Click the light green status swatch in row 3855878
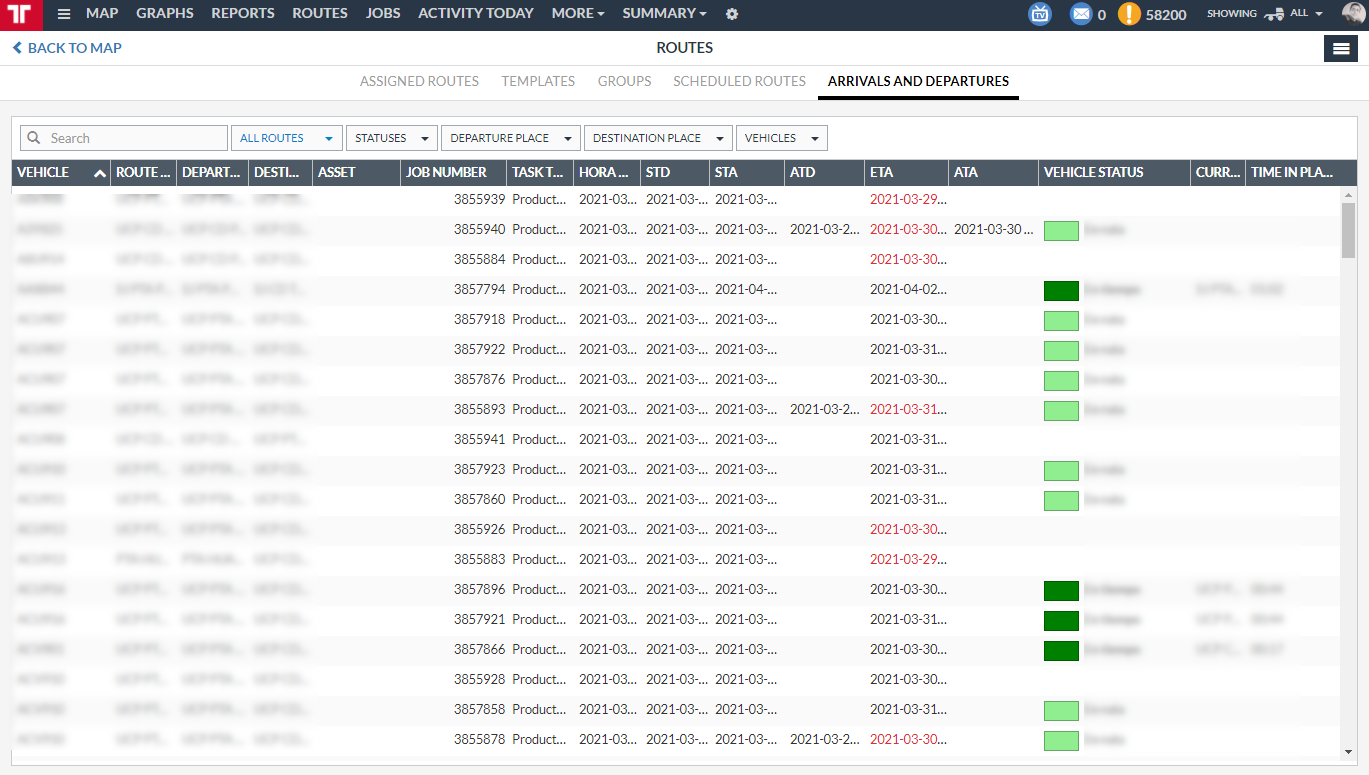Viewport: 1369px width, 775px height. click(1061, 741)
